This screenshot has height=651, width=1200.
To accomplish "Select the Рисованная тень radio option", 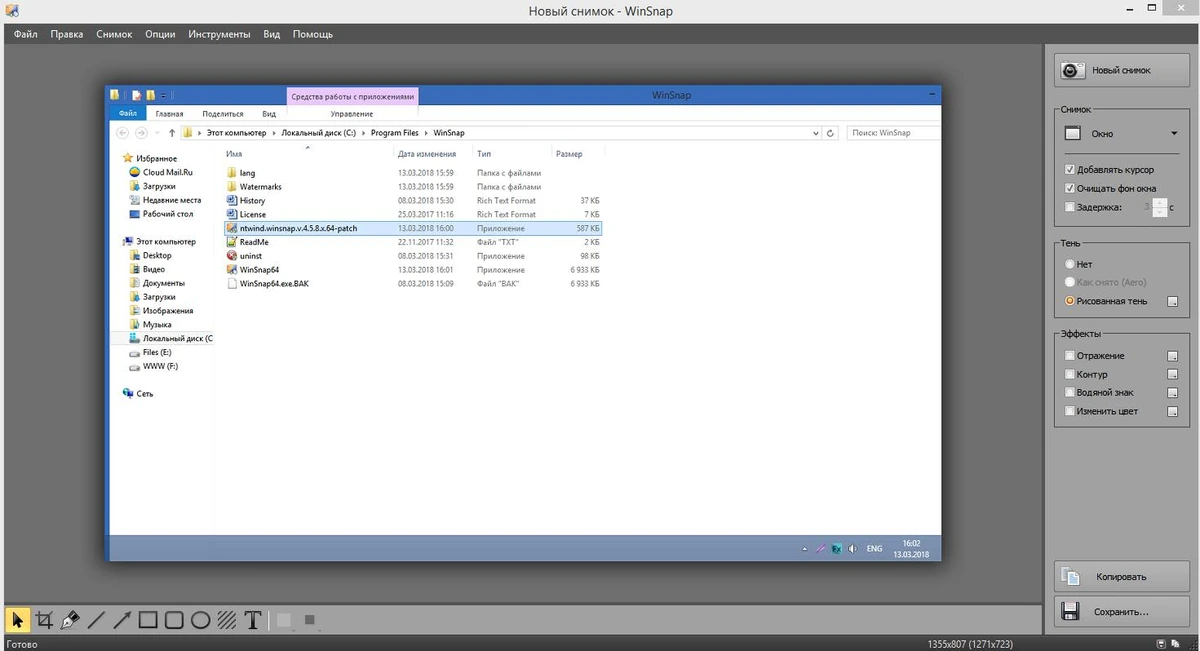I will [1070, 301].
